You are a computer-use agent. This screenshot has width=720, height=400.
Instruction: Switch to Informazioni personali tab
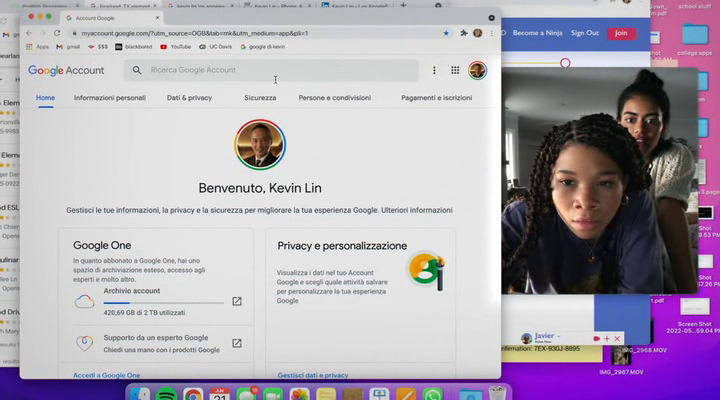[x=110, y=98]
